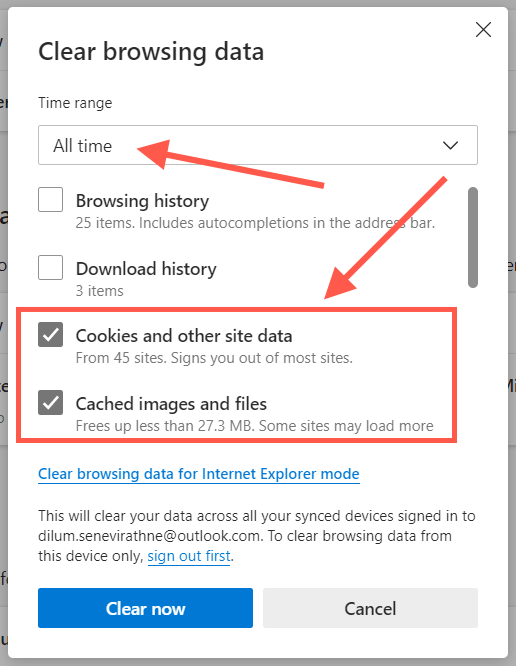Click the data list scrollbar thumb
Image resolution: width=516 pixels, height=666 pixels.
tap(473, 237)
